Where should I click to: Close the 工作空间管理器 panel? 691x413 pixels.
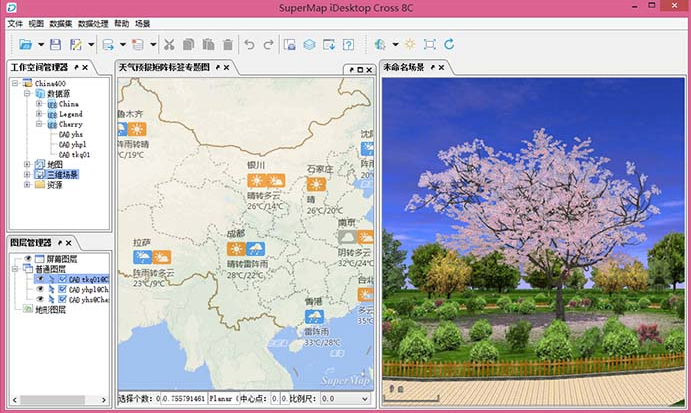[85, 67]
